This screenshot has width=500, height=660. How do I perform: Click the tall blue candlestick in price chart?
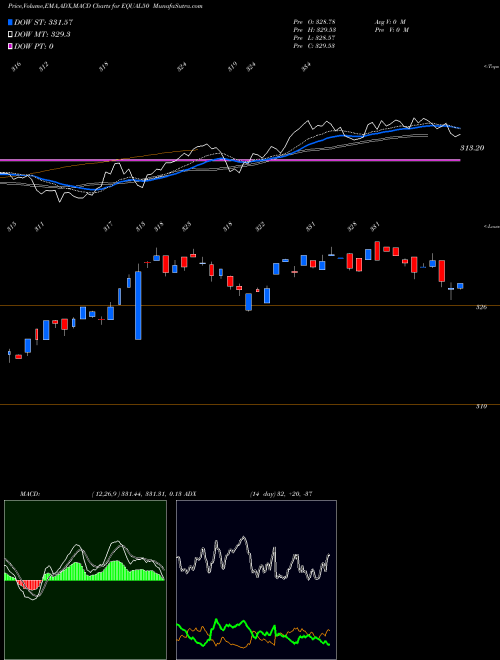tap(138, 305)
